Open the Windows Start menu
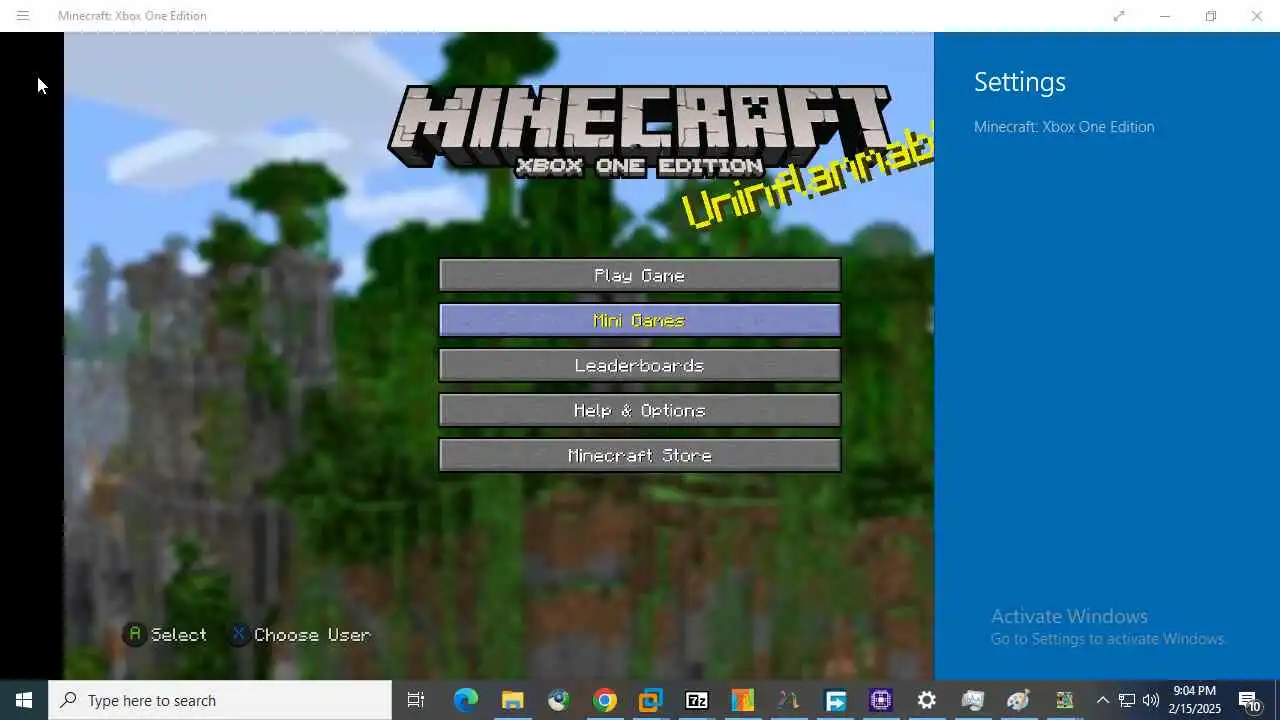 [24, 700]
